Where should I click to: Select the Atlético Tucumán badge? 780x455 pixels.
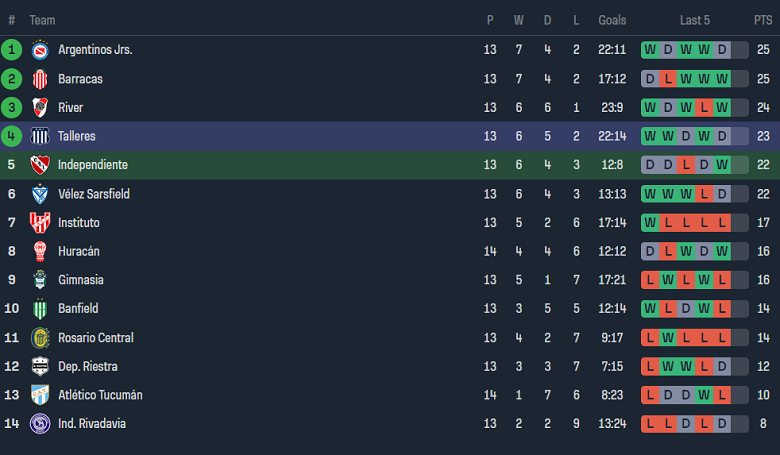tap(40, 395)
